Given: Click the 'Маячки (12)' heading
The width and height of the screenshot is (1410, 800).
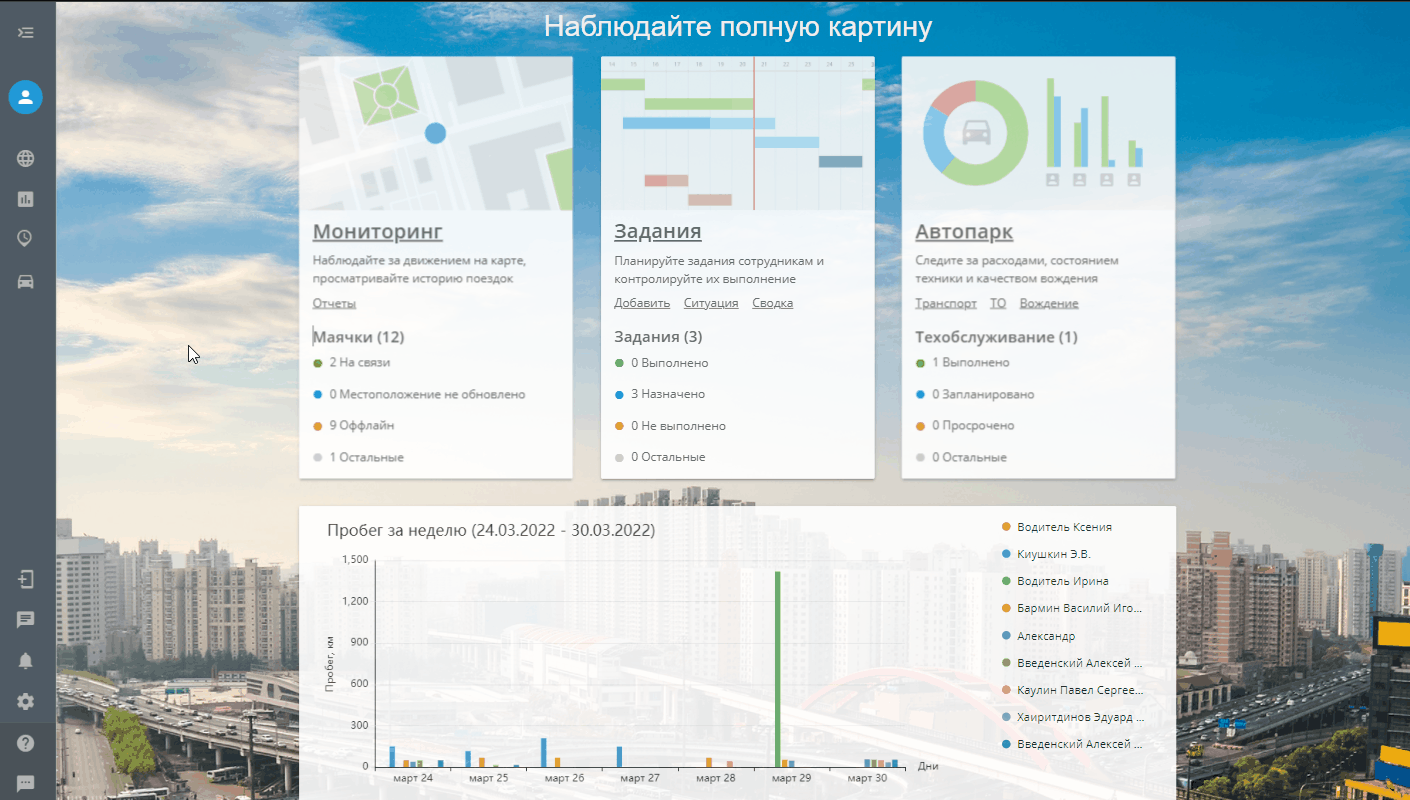Looking at the screenshot, I should click(359, 337).
